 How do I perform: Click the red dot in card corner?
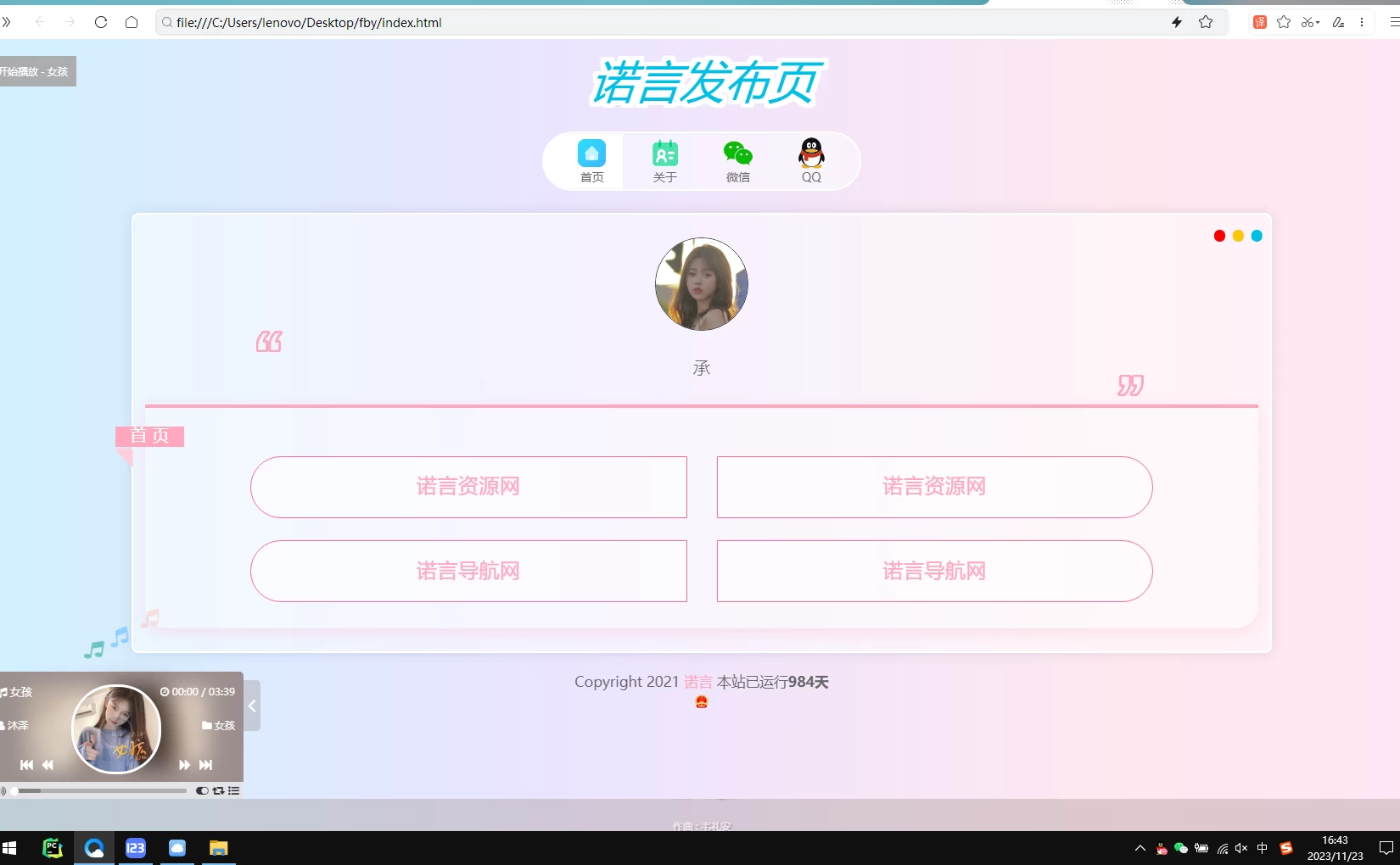pos(1219,236)
